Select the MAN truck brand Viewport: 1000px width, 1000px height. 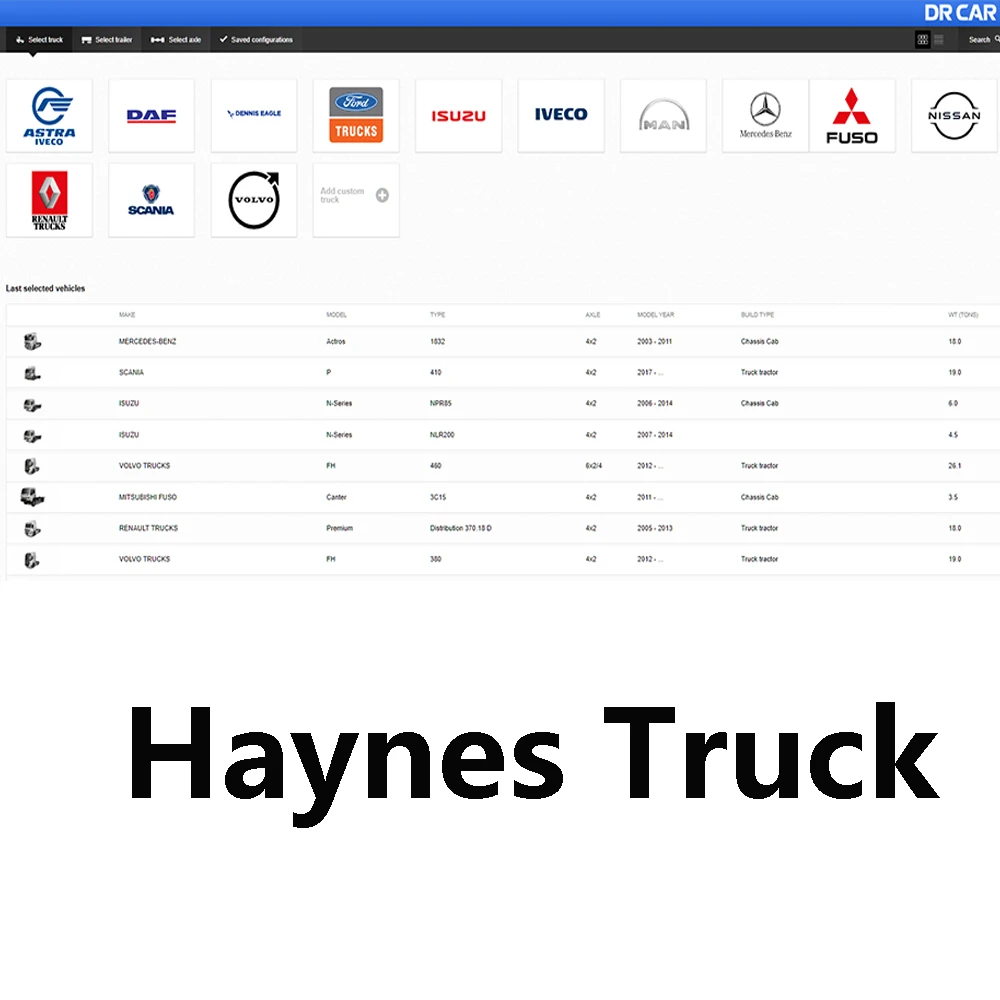(663, 115)
